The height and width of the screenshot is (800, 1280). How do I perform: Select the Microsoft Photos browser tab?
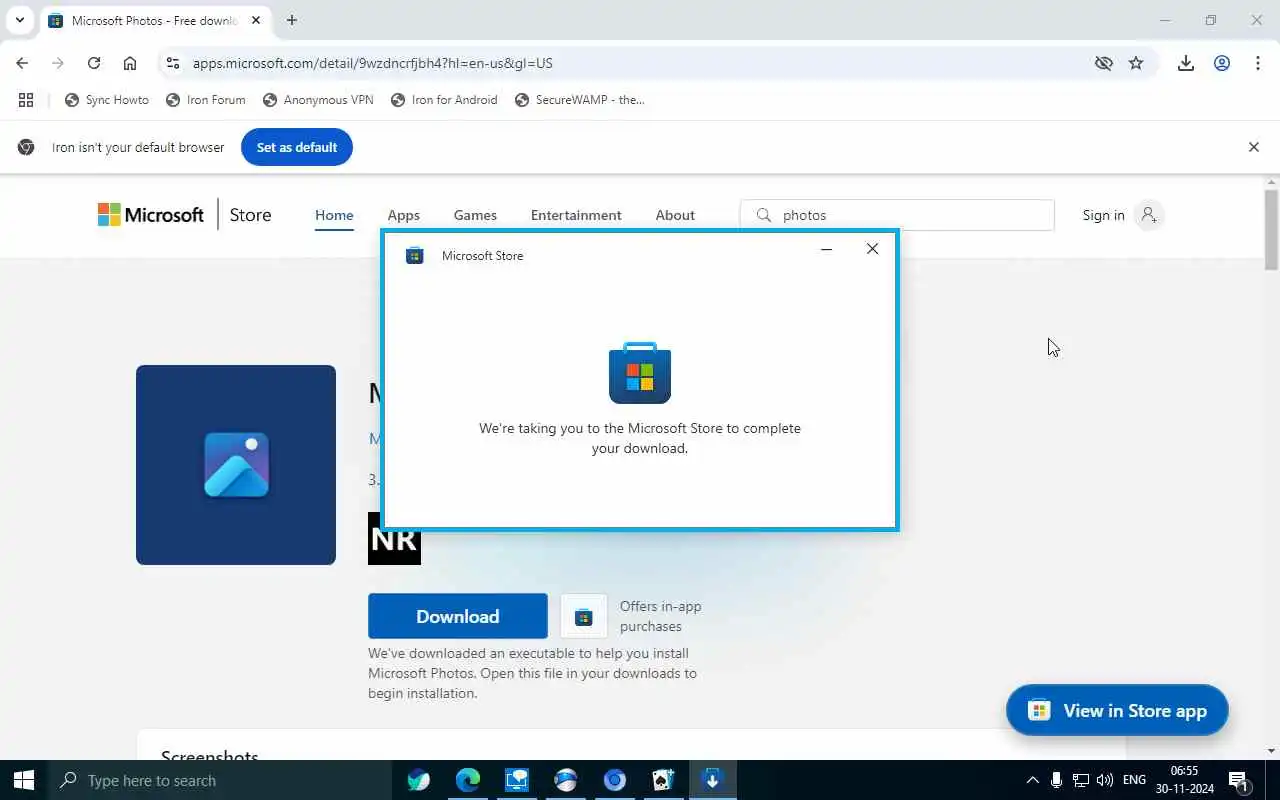[155, 20]
